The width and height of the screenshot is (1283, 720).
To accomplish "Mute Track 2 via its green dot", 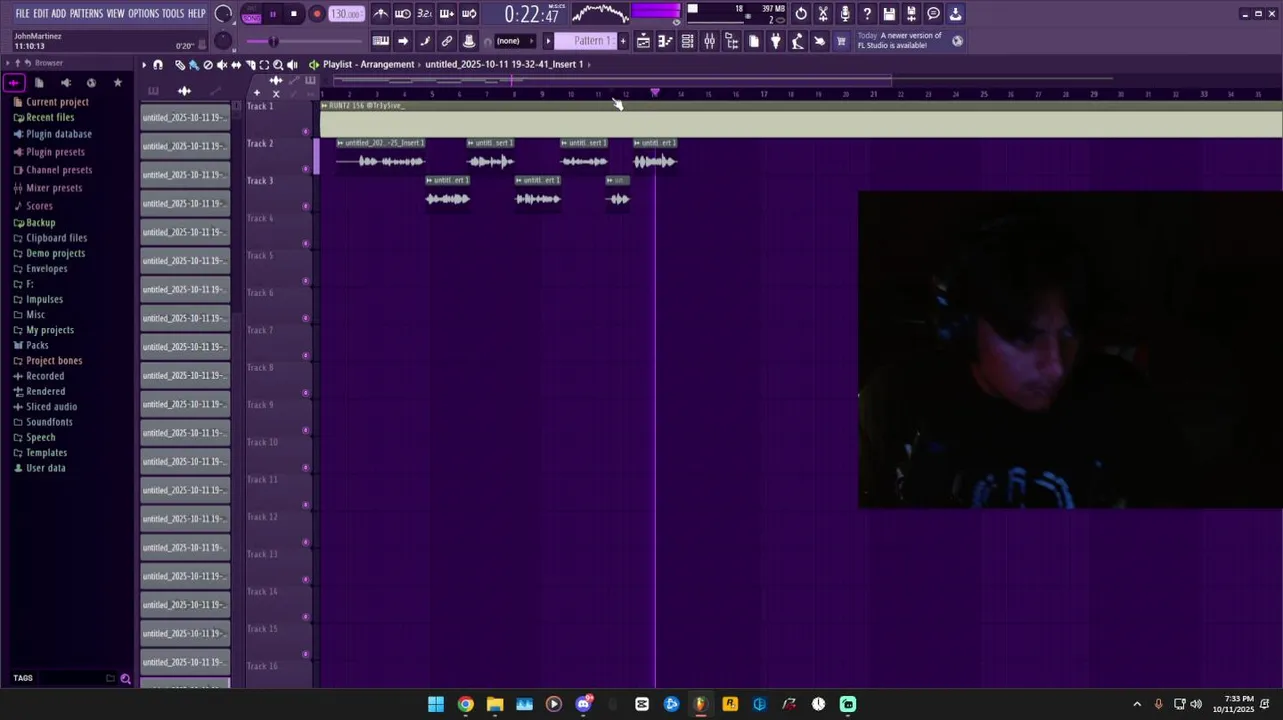I will coord(306,169).
